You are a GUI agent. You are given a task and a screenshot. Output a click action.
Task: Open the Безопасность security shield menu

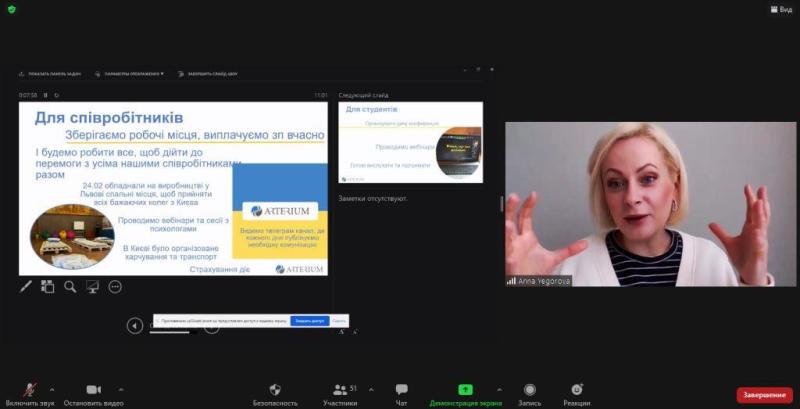click(275, 395)
